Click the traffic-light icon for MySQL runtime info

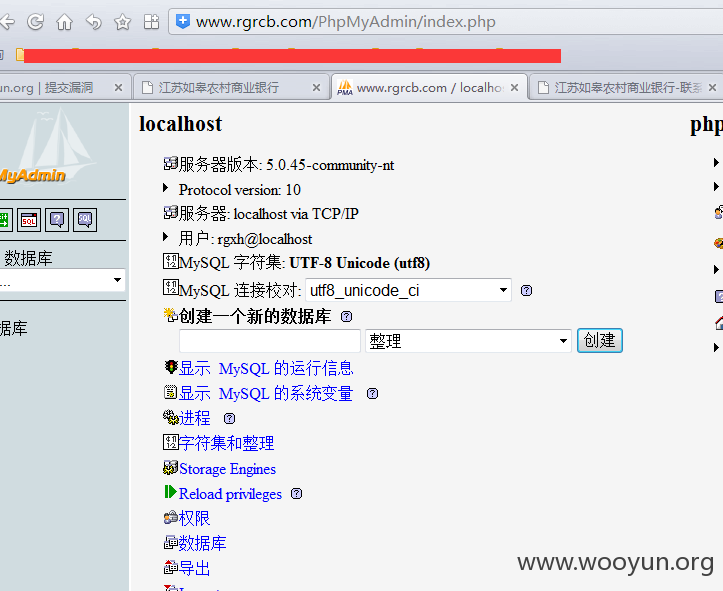pos(171,367)
